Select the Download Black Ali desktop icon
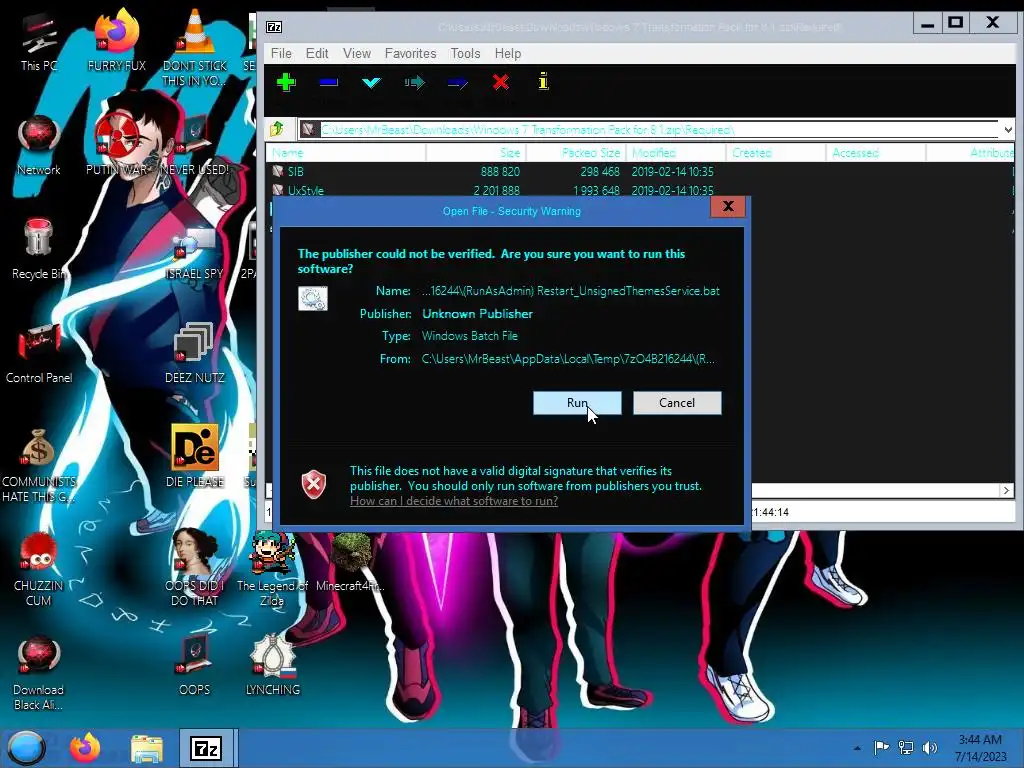 point(39,674)
